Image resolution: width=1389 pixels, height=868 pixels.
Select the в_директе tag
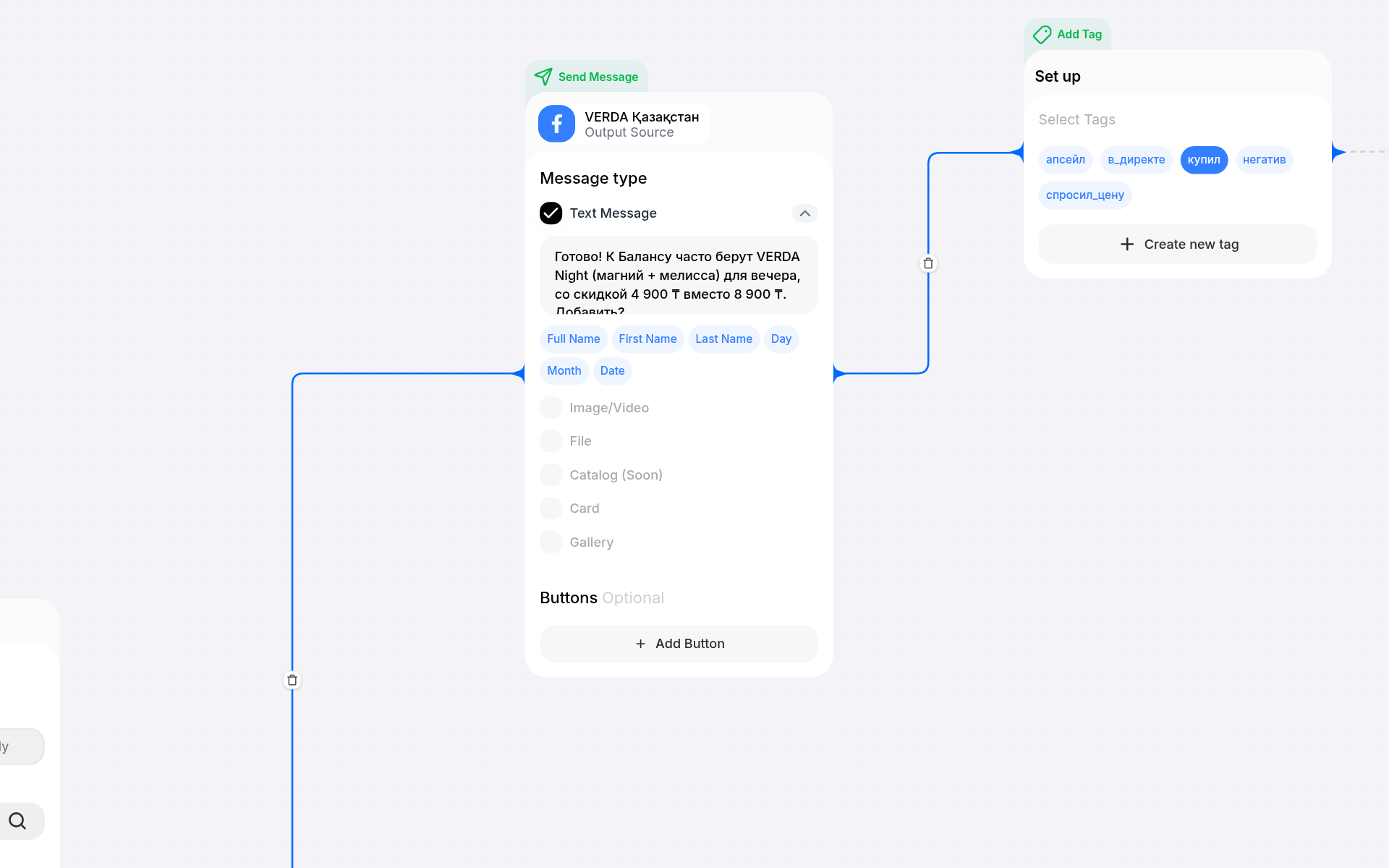(1136, 160)
